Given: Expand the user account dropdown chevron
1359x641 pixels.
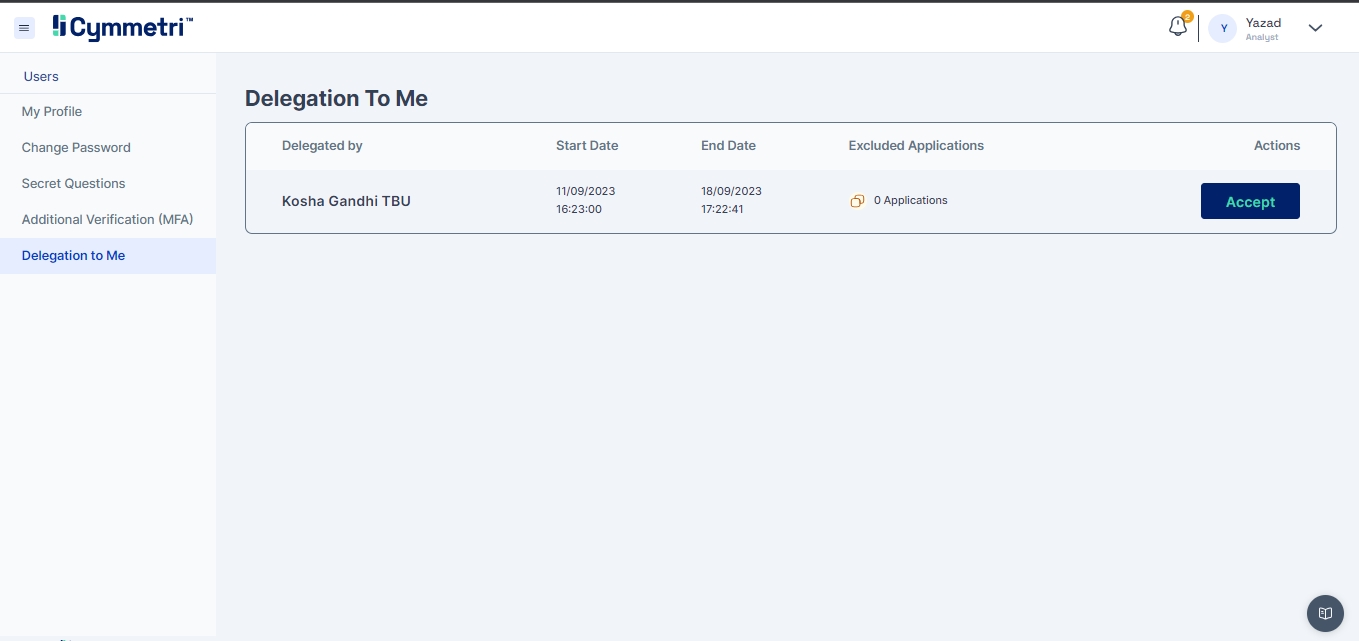Looking at the screenshot, I should [1315, 28].
